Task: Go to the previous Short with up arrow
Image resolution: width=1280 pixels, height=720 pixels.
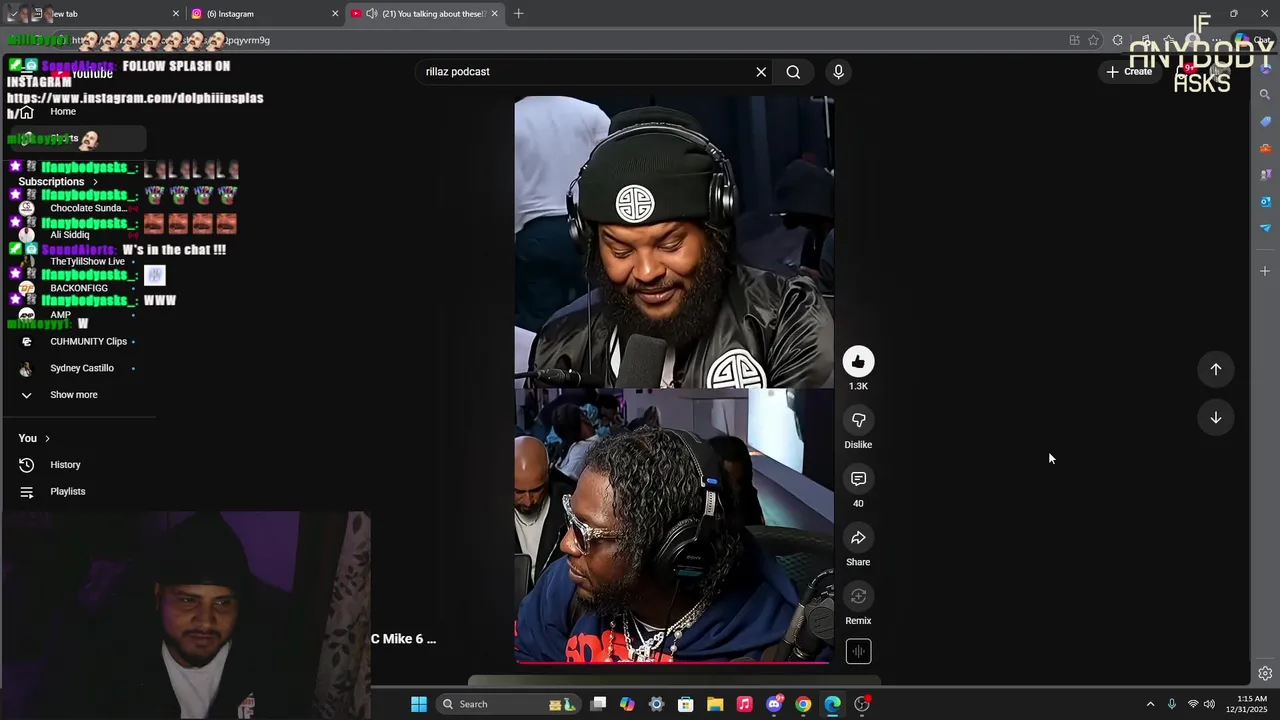Action: click(x=1216, y=369)
